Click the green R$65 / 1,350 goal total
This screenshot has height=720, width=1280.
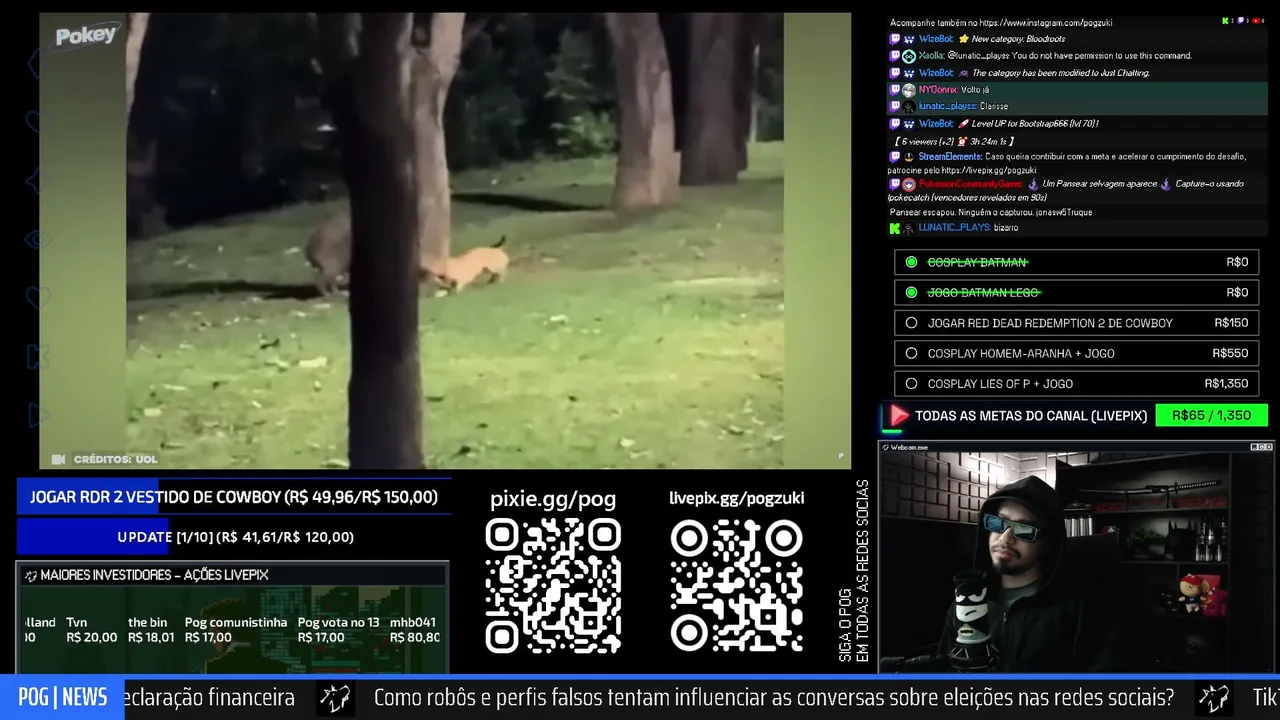1211,416
